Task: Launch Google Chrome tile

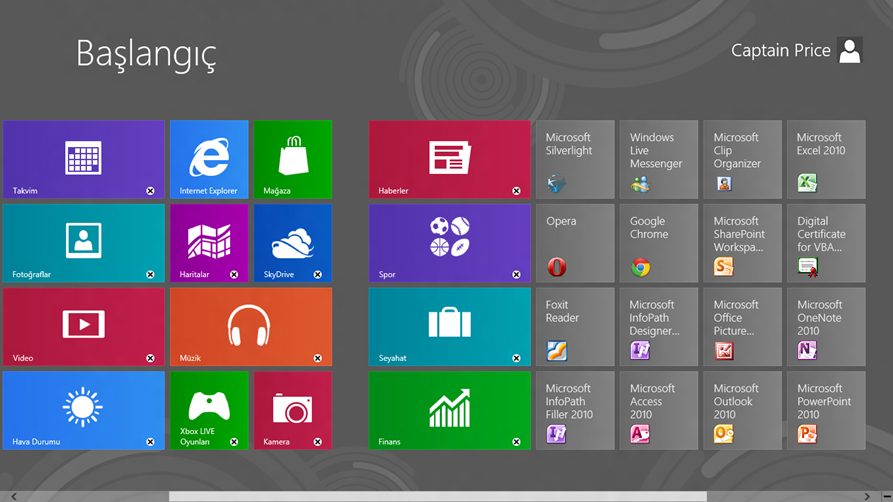Action: (659, 243)
